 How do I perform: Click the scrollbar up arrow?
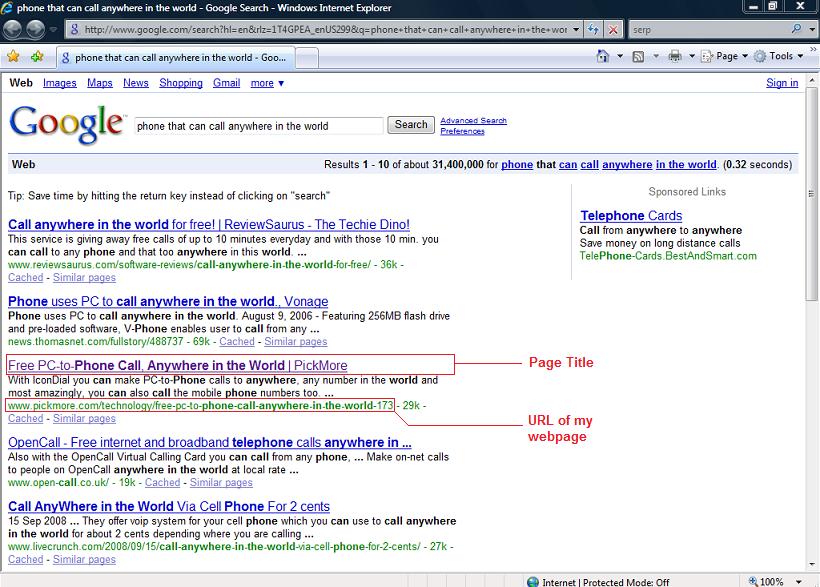(812, 81)
